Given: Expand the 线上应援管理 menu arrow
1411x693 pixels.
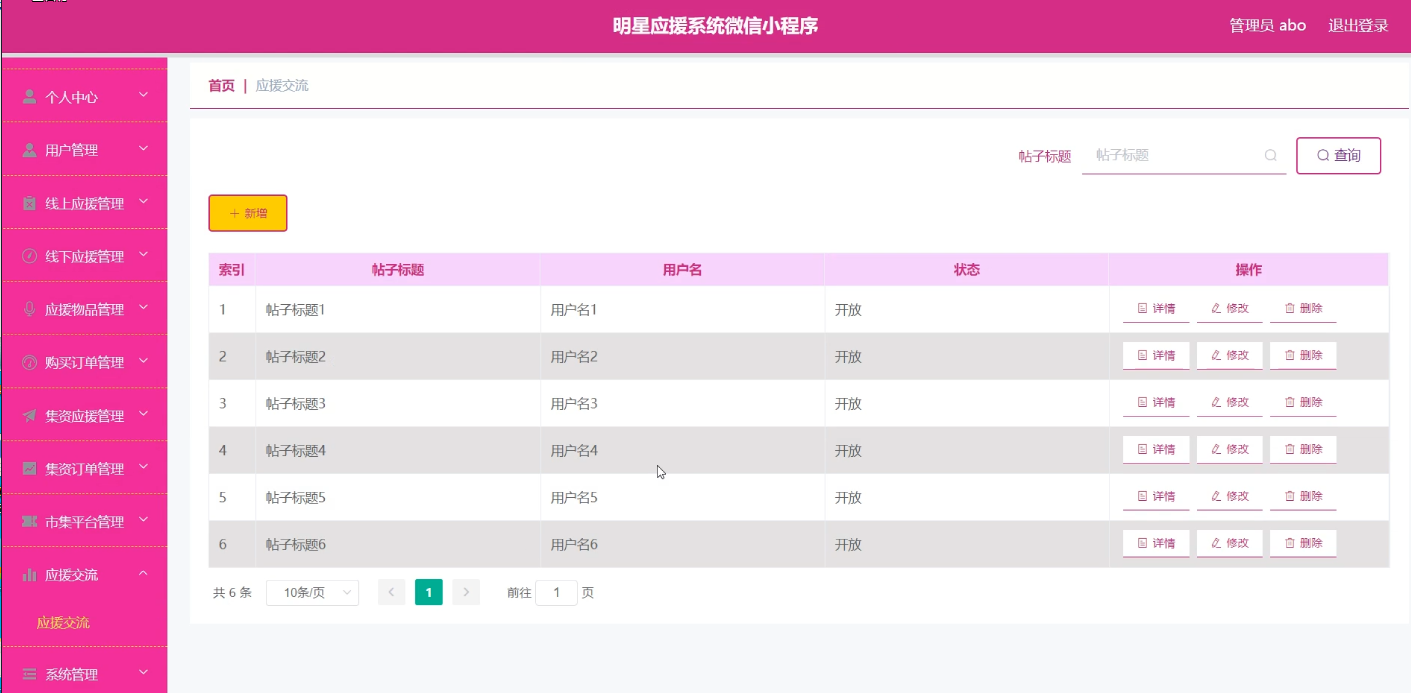Looking at the screenshot, I should click(143, 201).
